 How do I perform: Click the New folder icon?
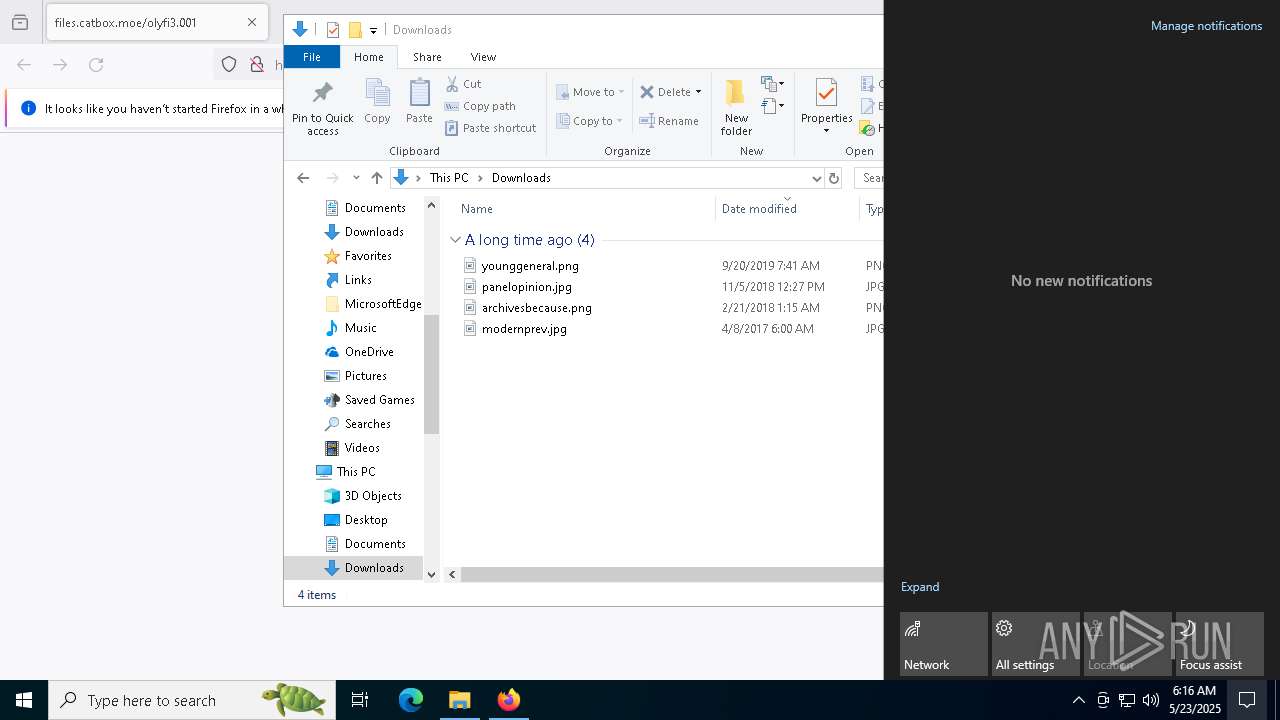(x=736, y=93)
